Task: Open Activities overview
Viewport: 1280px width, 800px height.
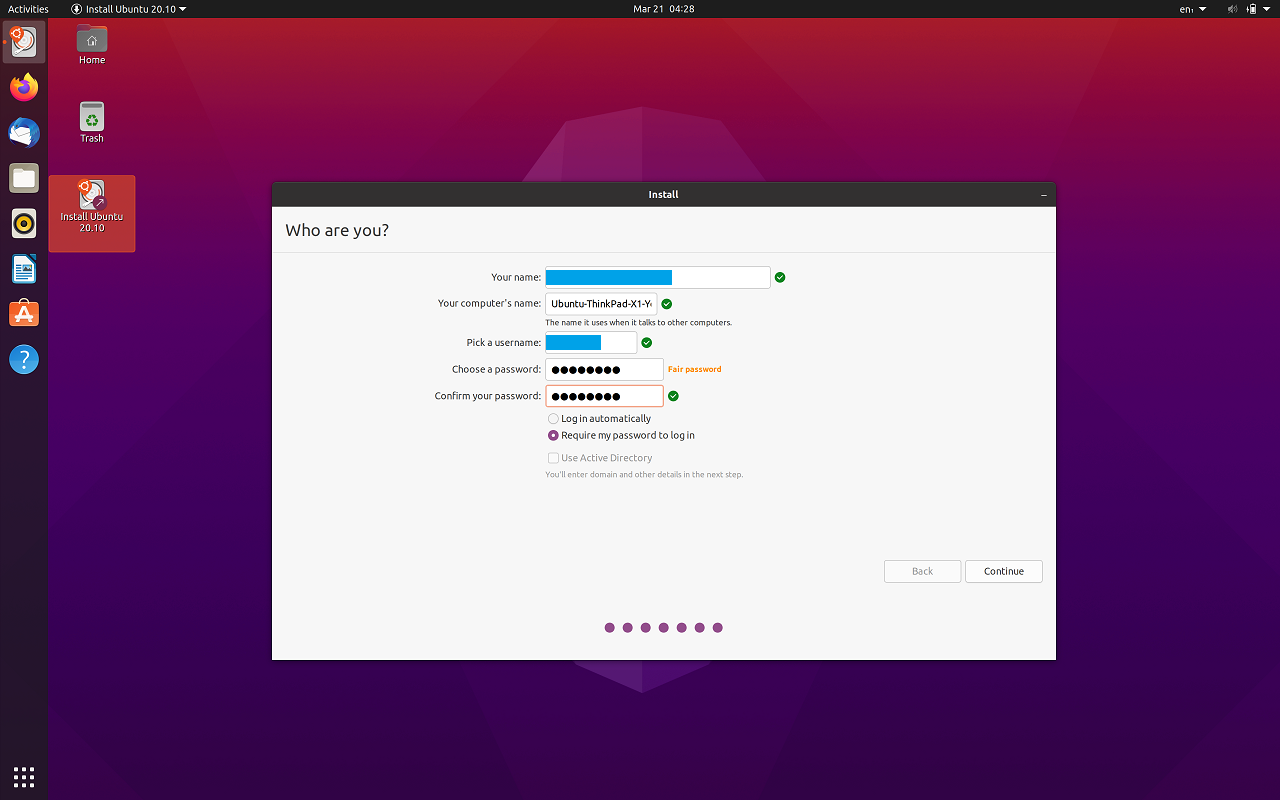Action: [x=28, y=9]
